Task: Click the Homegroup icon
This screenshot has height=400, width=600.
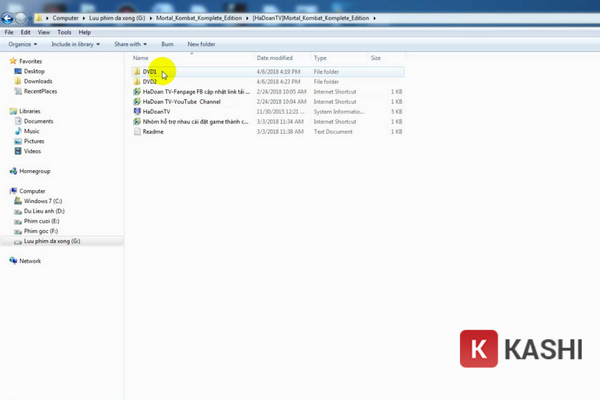Action: click(x=13, y=171)
